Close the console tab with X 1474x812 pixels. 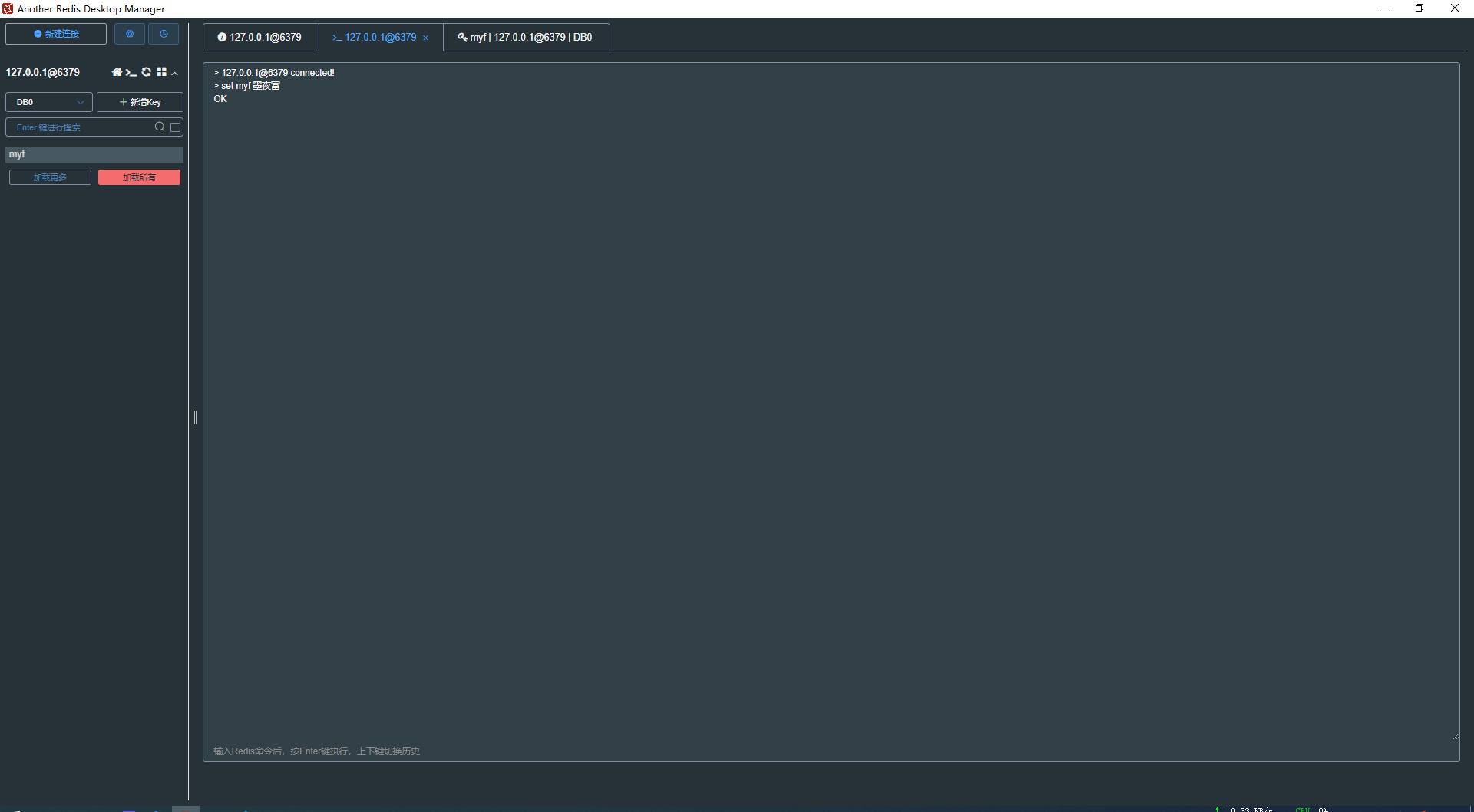[x=426, y=38]
